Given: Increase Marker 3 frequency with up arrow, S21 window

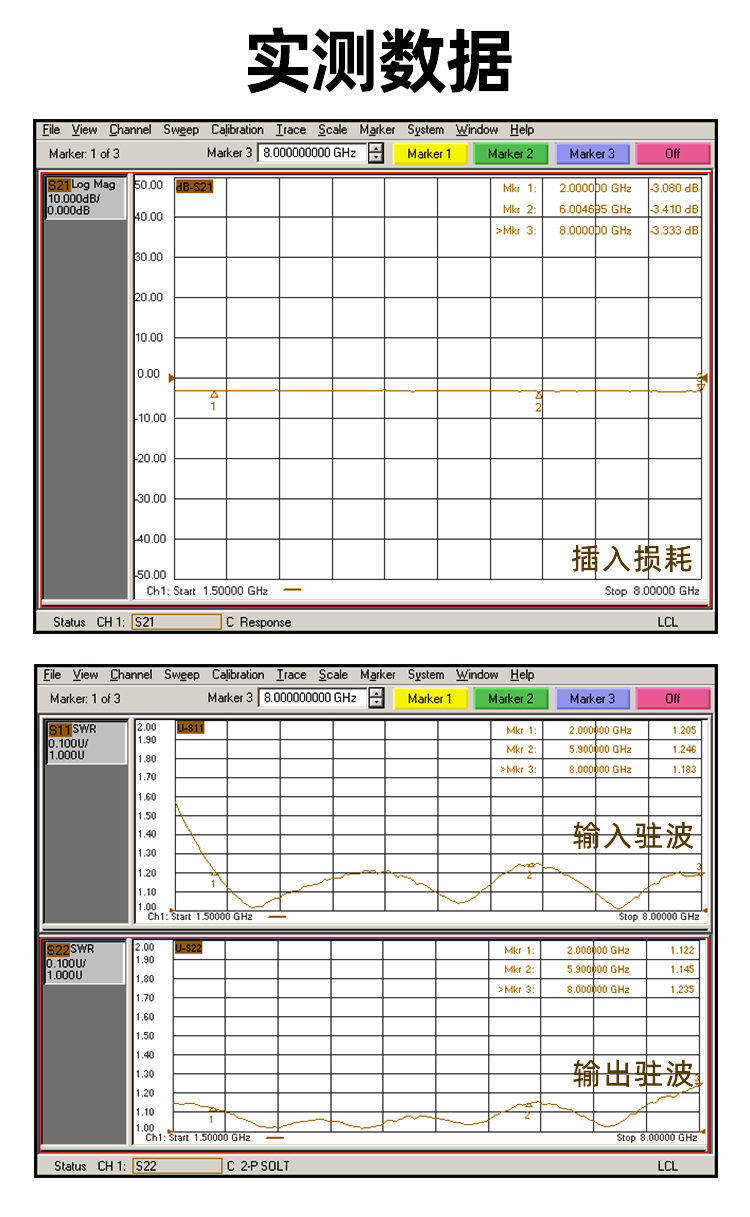Looking at the screenshot, I should [376, 149].
